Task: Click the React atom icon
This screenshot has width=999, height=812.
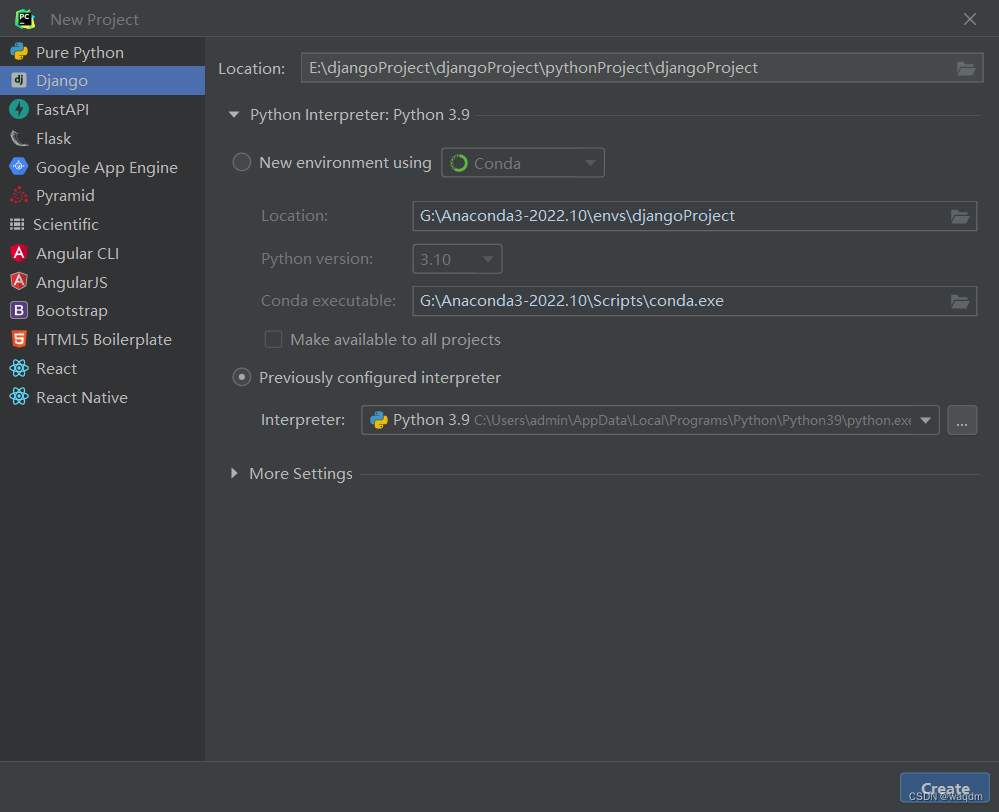Action: 19,368
